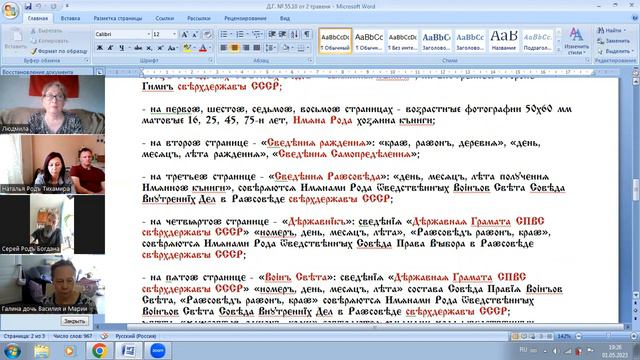This screenshot has width=640, height=360.
Task: Click the proofing errors icon in status bar
Action: pyautogui.click(x=105, y=336)
